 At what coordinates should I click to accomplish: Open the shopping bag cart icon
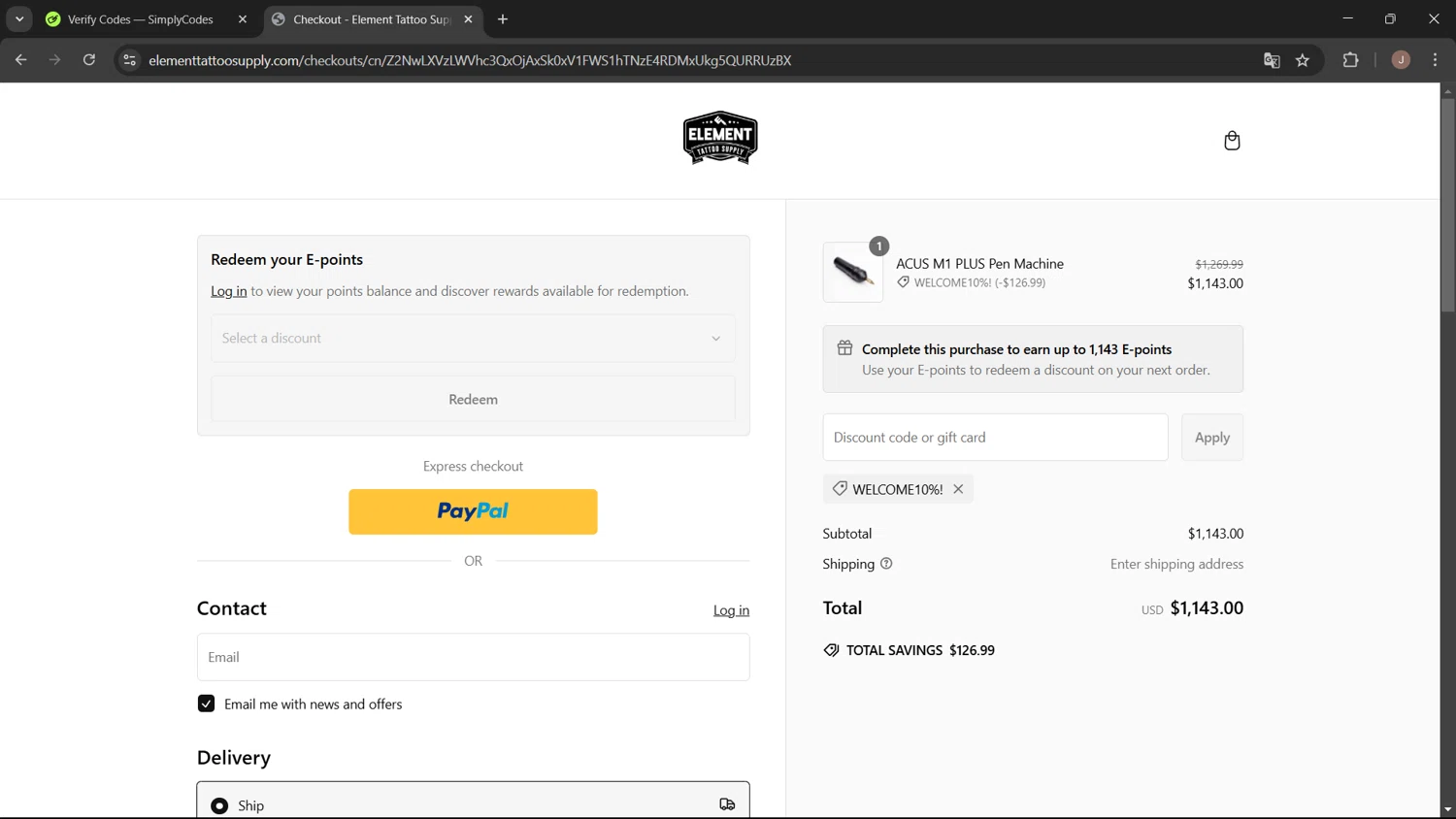1232,141
